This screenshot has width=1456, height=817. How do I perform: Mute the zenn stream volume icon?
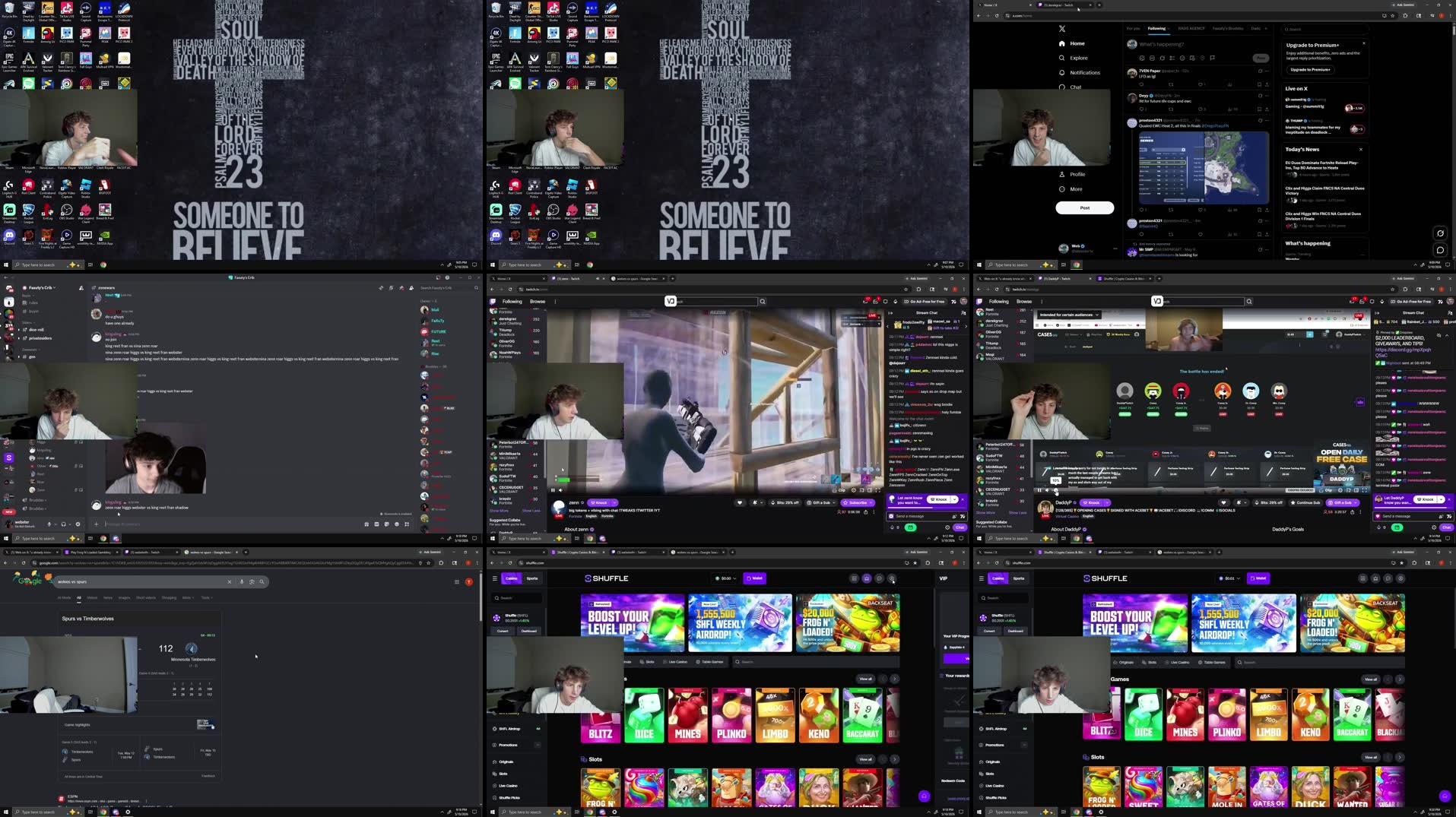[x=561, y=490]
